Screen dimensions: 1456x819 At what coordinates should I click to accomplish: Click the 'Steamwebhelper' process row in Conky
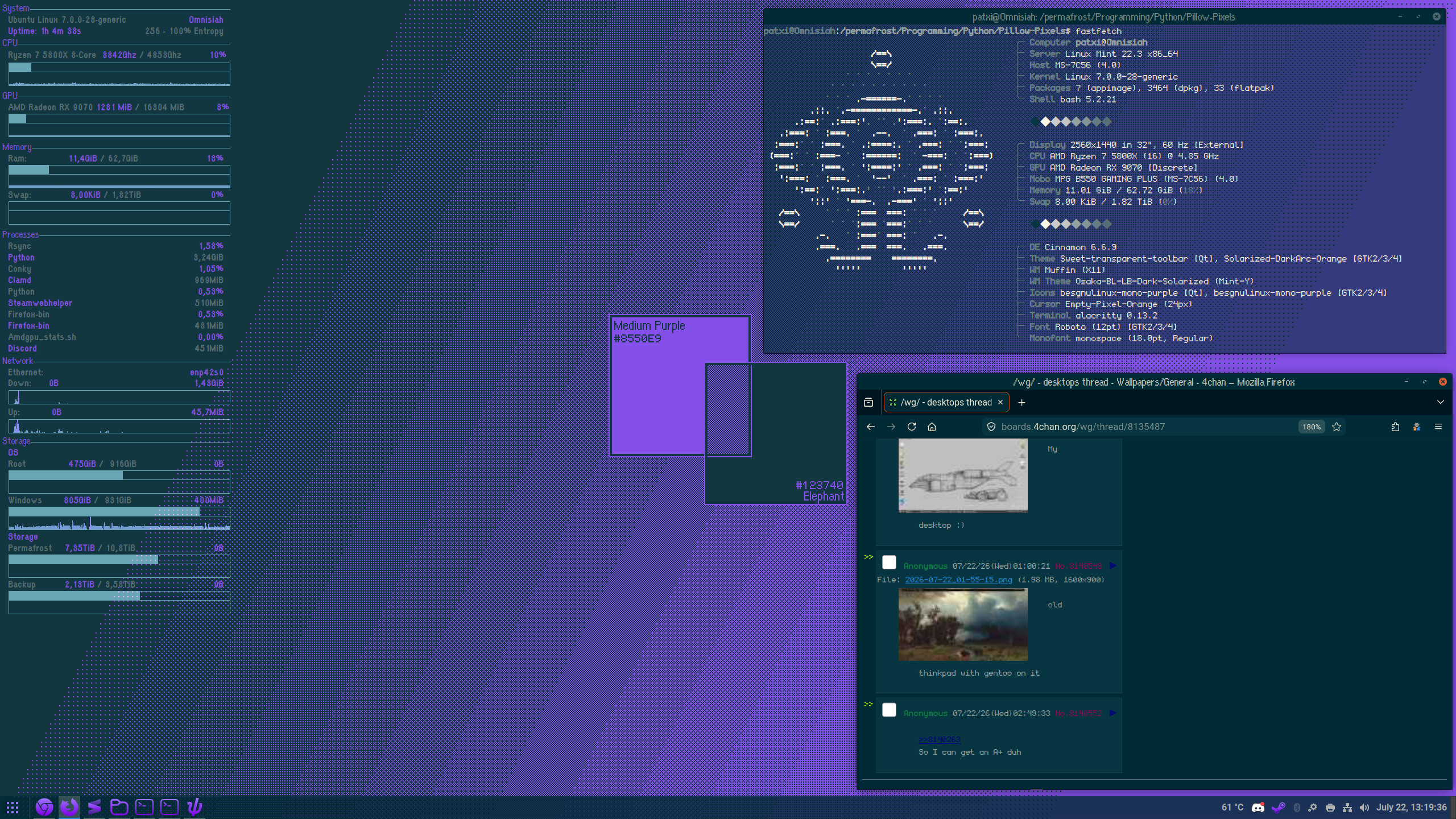click(x=115, y=303)
